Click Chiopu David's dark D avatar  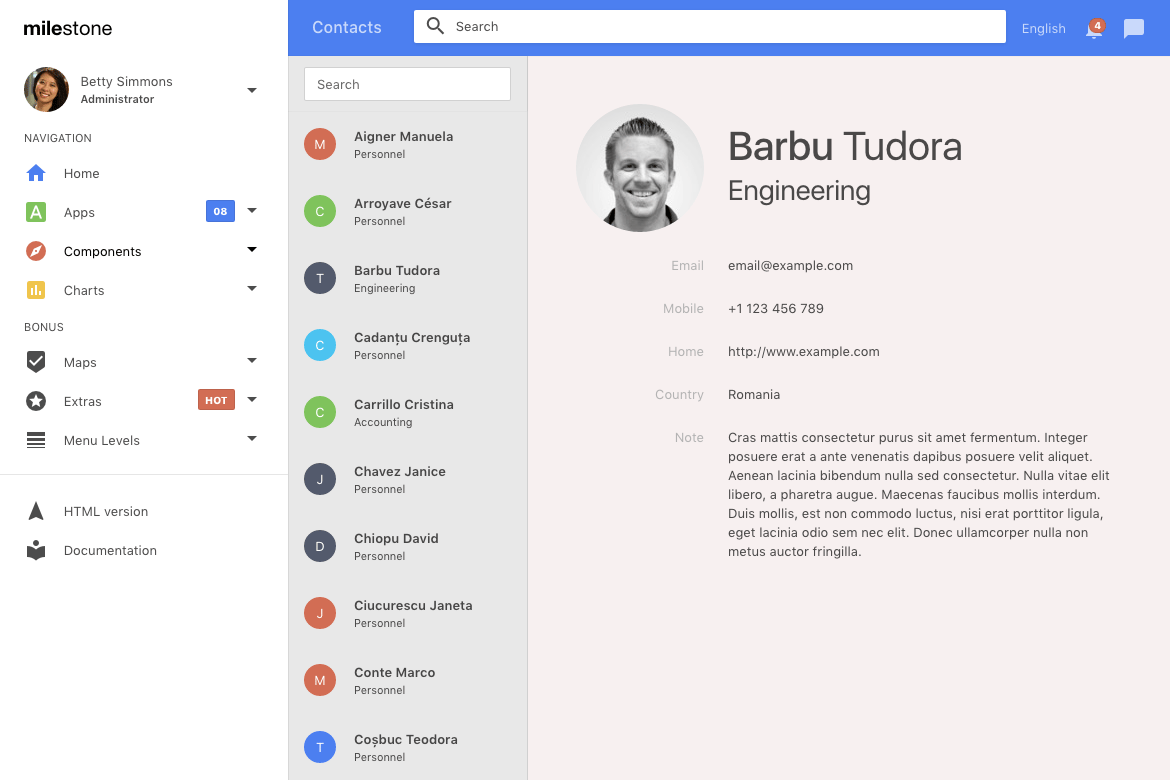pos(320,546)
